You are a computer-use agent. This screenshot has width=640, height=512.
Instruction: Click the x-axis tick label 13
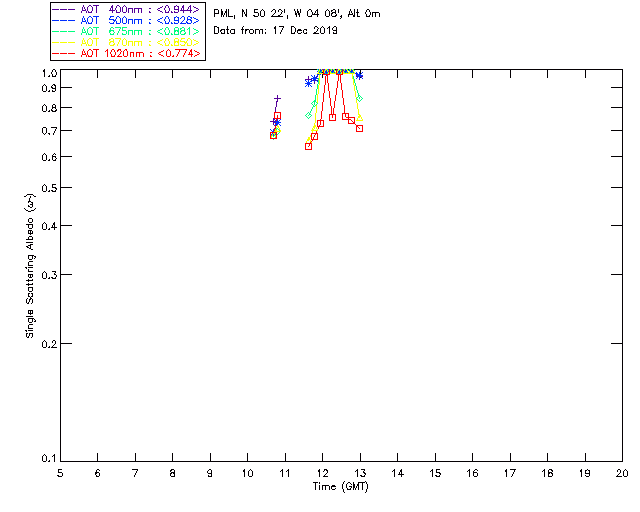click(x=360, y=473)
